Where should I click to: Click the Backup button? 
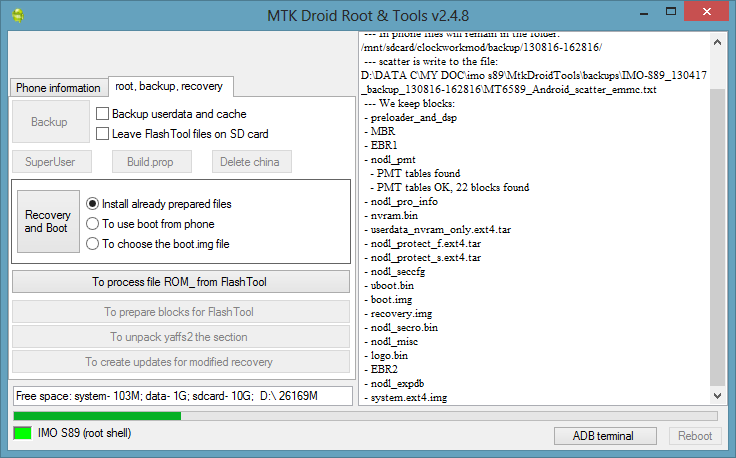[51, 122]
